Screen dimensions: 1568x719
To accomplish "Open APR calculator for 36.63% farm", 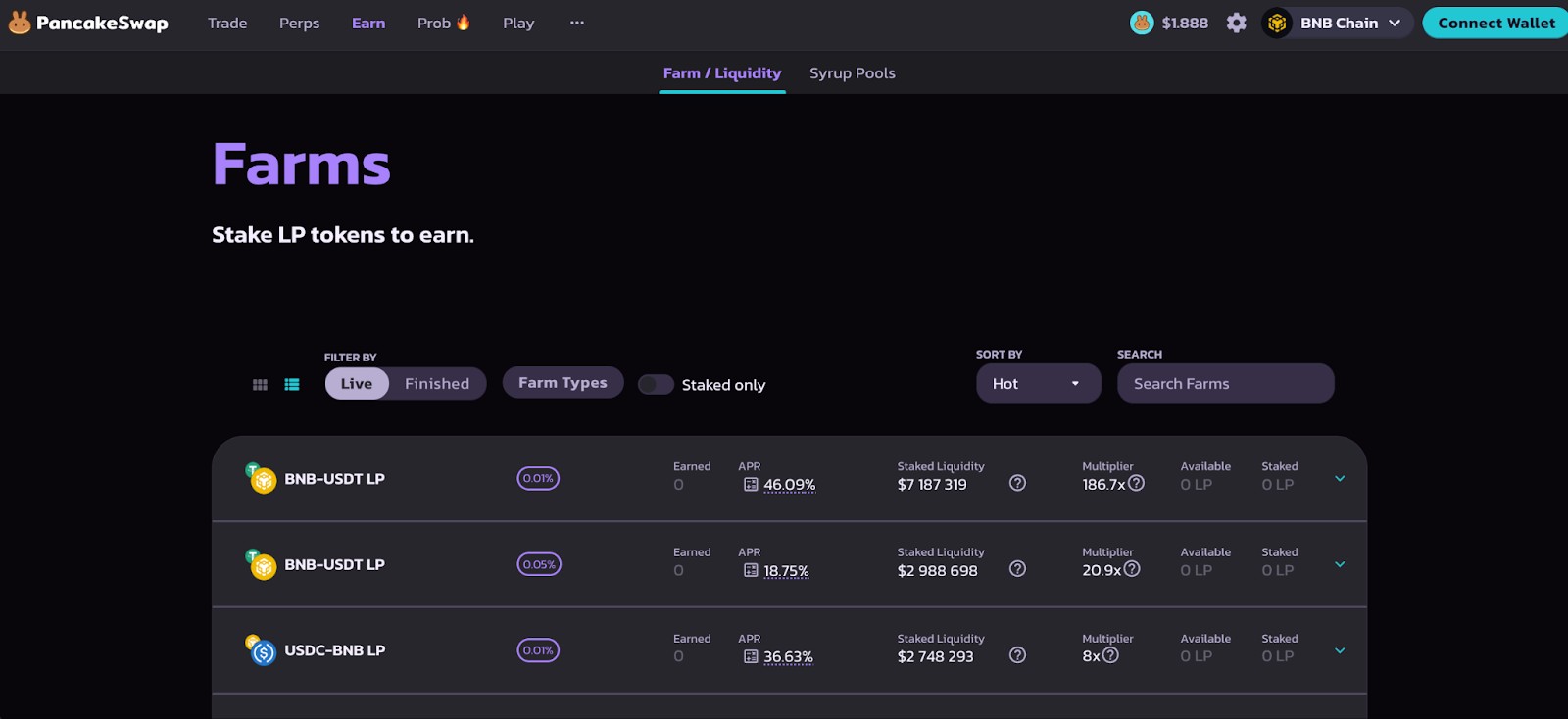I will (x=751, y=657).
